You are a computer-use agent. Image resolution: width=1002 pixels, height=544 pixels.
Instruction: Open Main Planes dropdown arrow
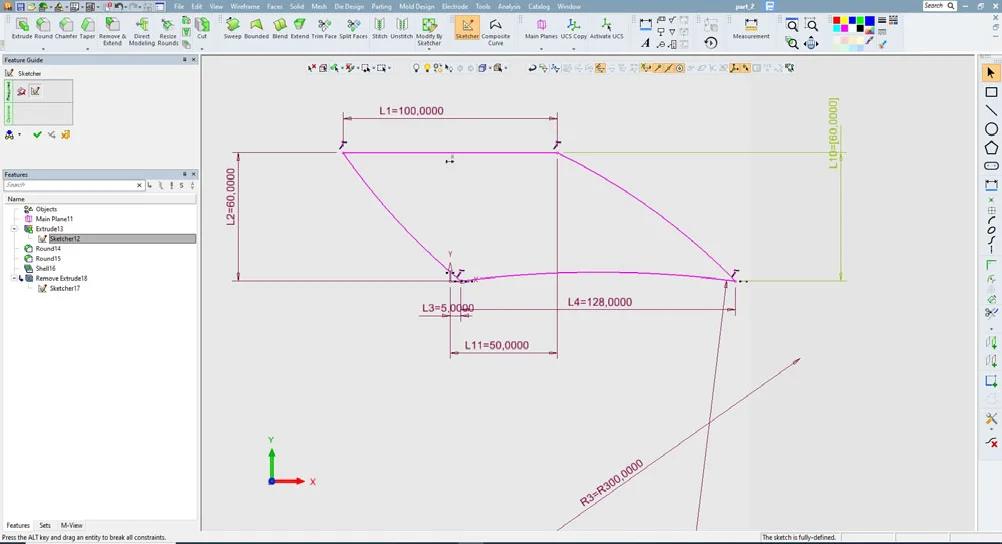[x=541, y=49]
